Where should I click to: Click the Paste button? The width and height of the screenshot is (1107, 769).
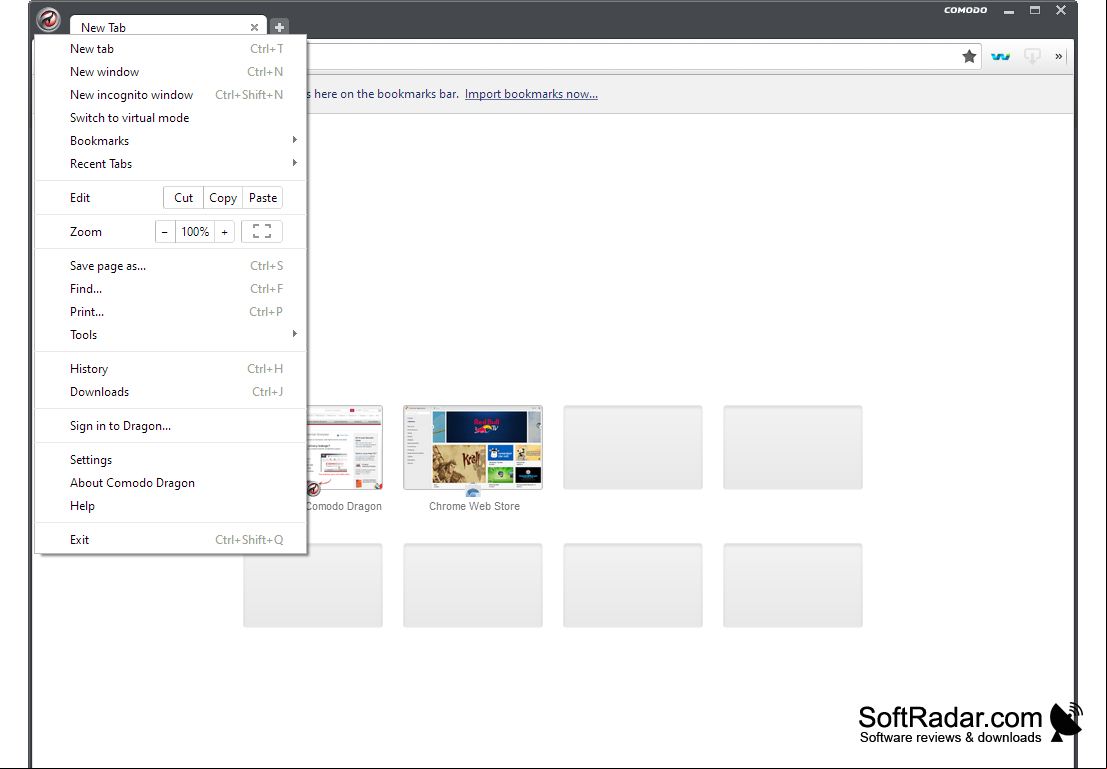point(263,198)
